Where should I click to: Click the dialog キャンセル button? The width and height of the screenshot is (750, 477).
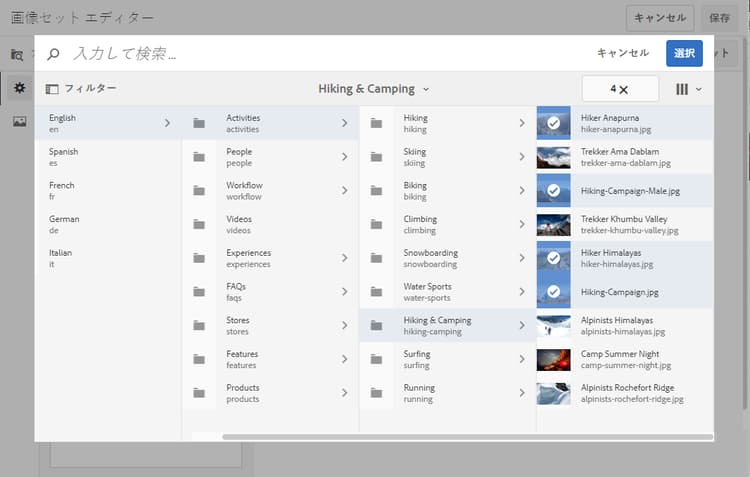(x=623, y=53)
